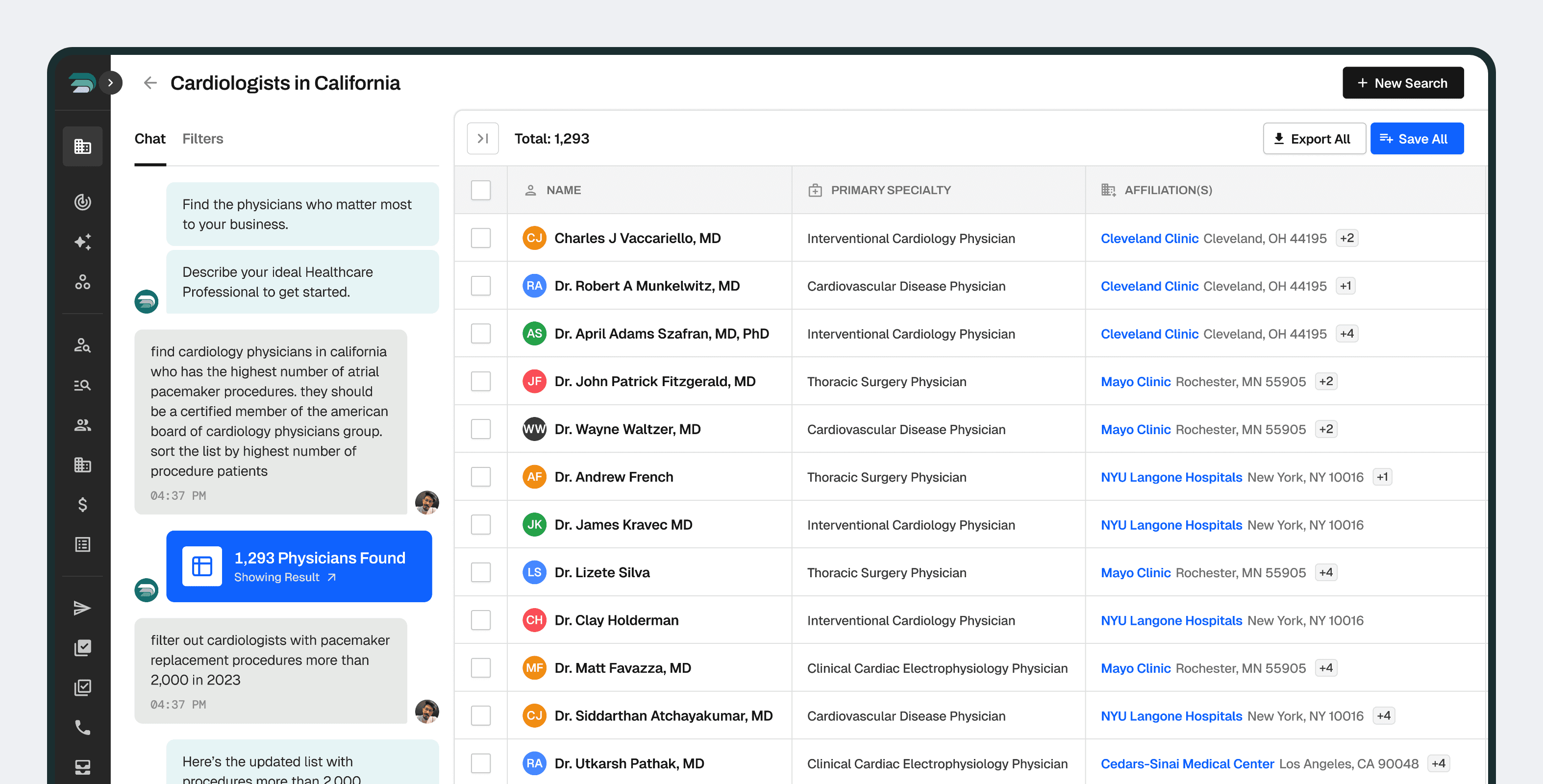
Task: Open Mayo Clinic link for Dr. John Patrick Fitzgerald
Action: (1135, 382)
